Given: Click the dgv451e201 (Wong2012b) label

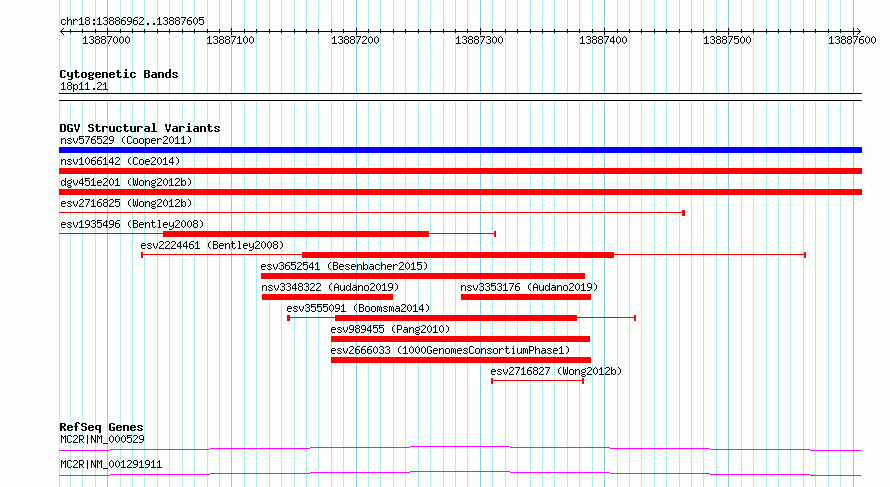Looking at the screenshot, I should point(126,182).
